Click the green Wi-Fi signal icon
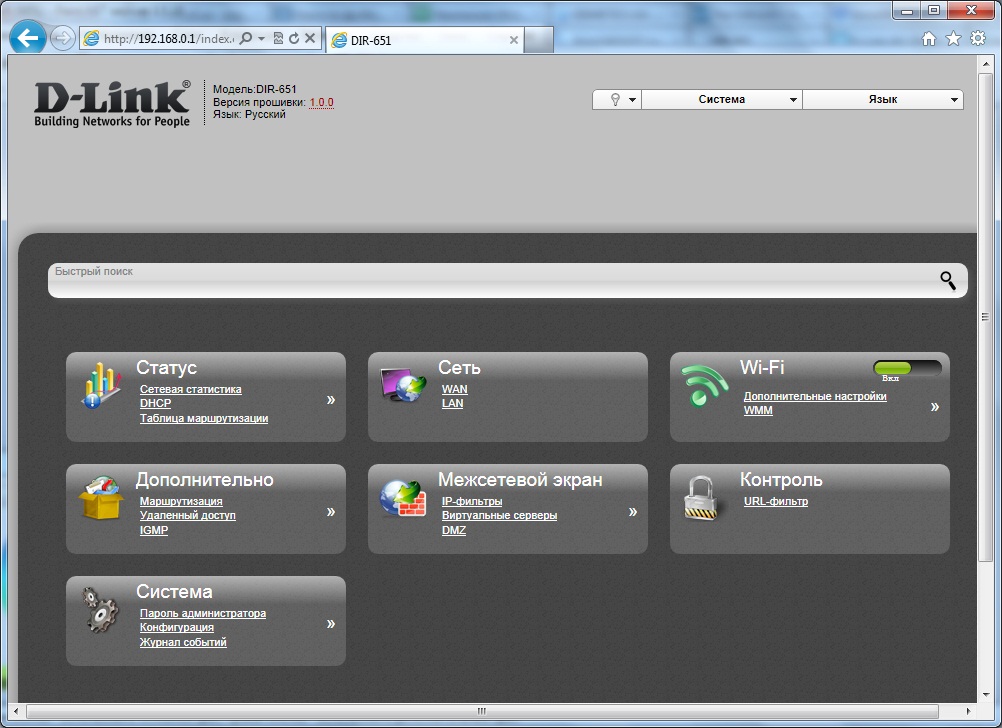 pyautogui.click(x=705, y=386)
